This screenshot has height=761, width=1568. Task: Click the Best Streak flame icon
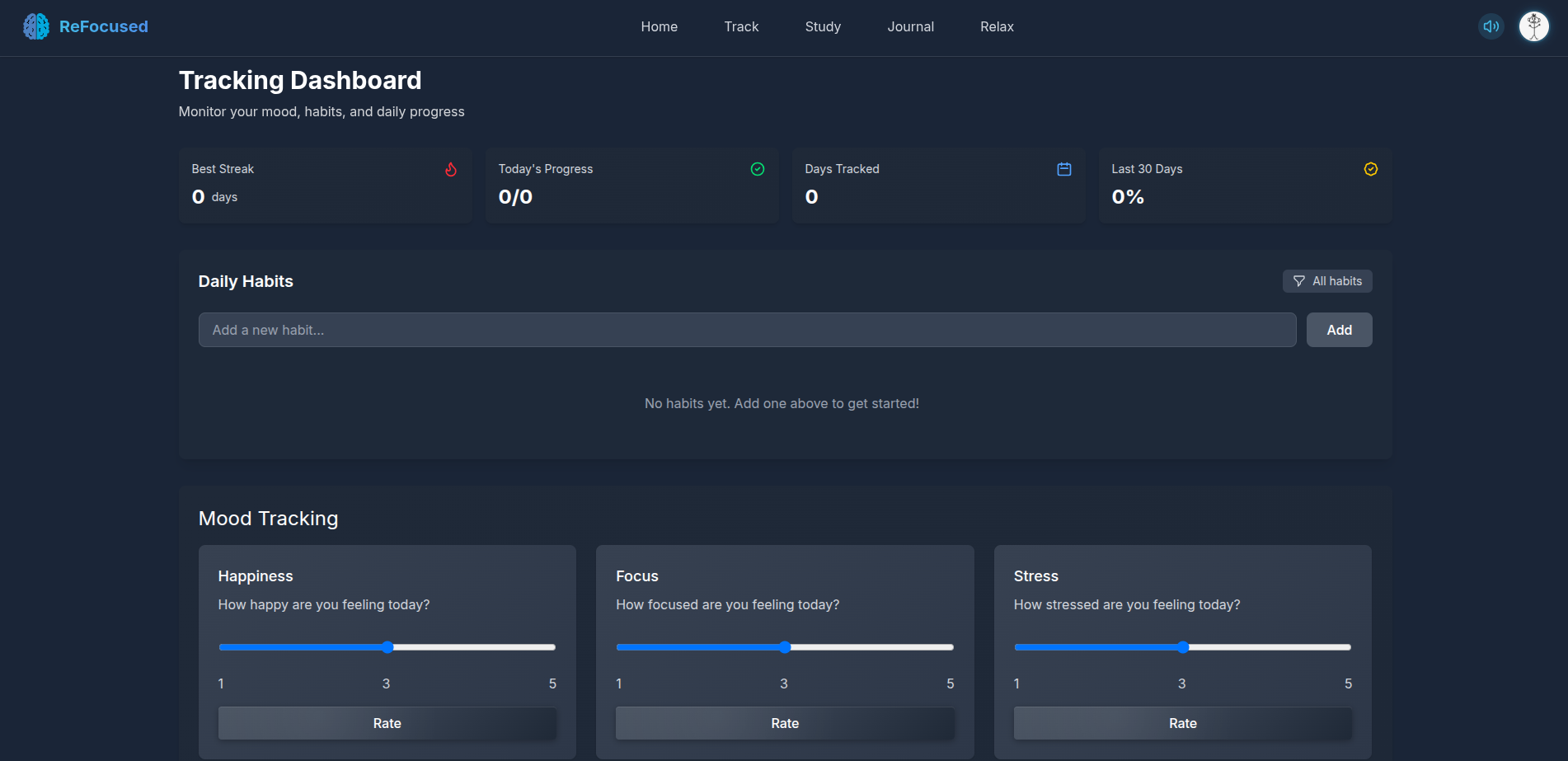click(451, 169)
